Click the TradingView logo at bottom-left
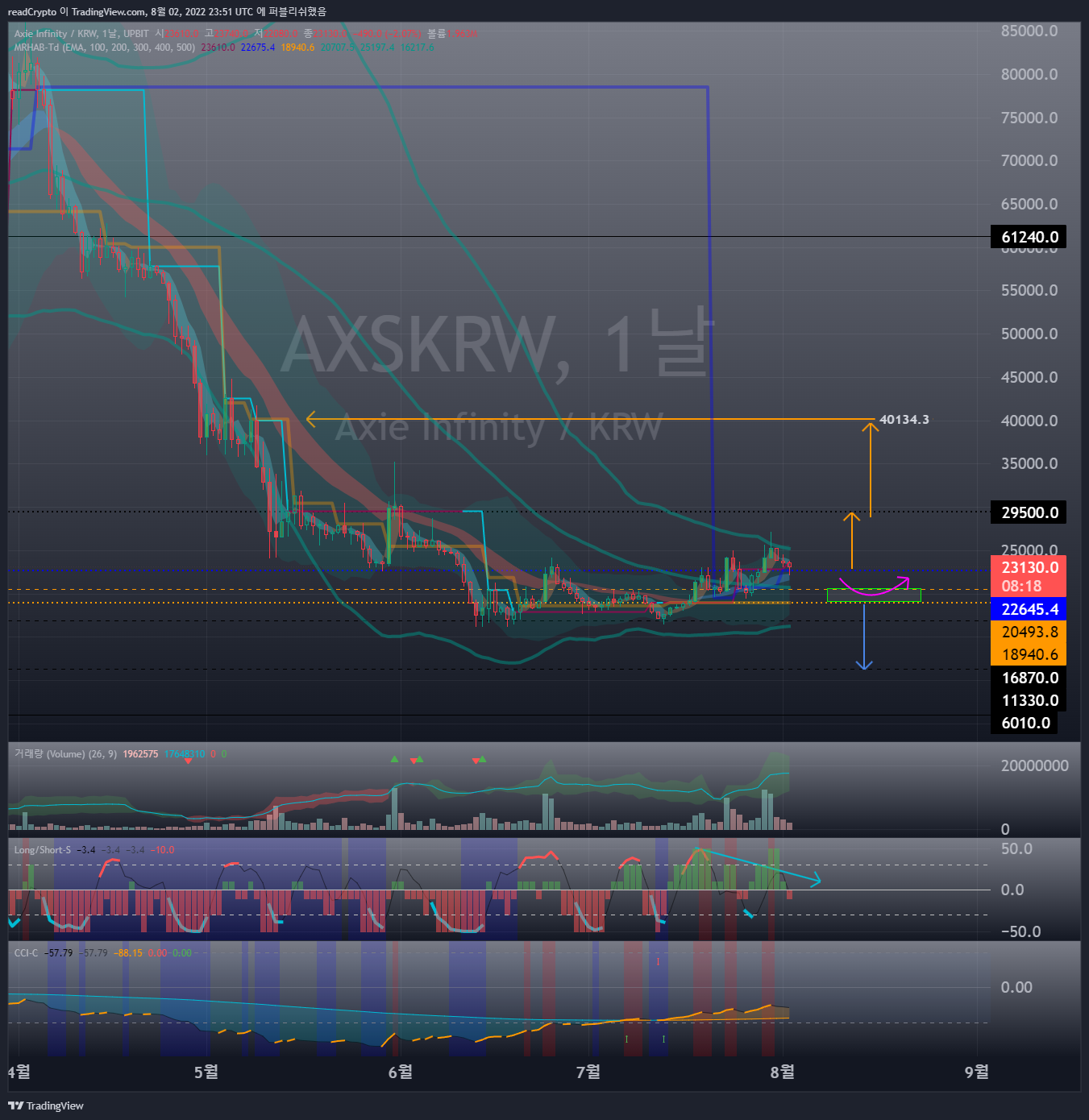This screenshot has height=1120, width=1089. click(46, 1105)
